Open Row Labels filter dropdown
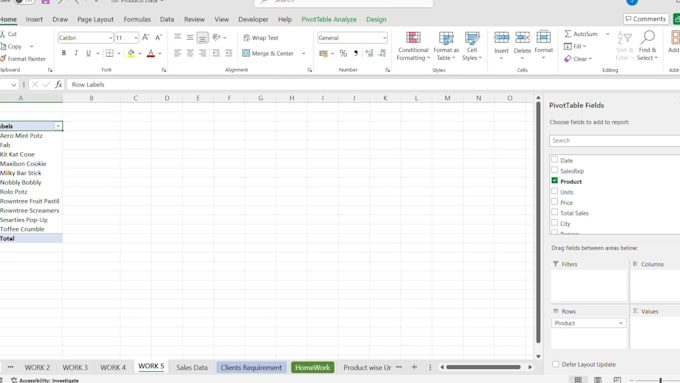Image resolution: width=680 pixels, height=383 pixels. tap(58, 126)
